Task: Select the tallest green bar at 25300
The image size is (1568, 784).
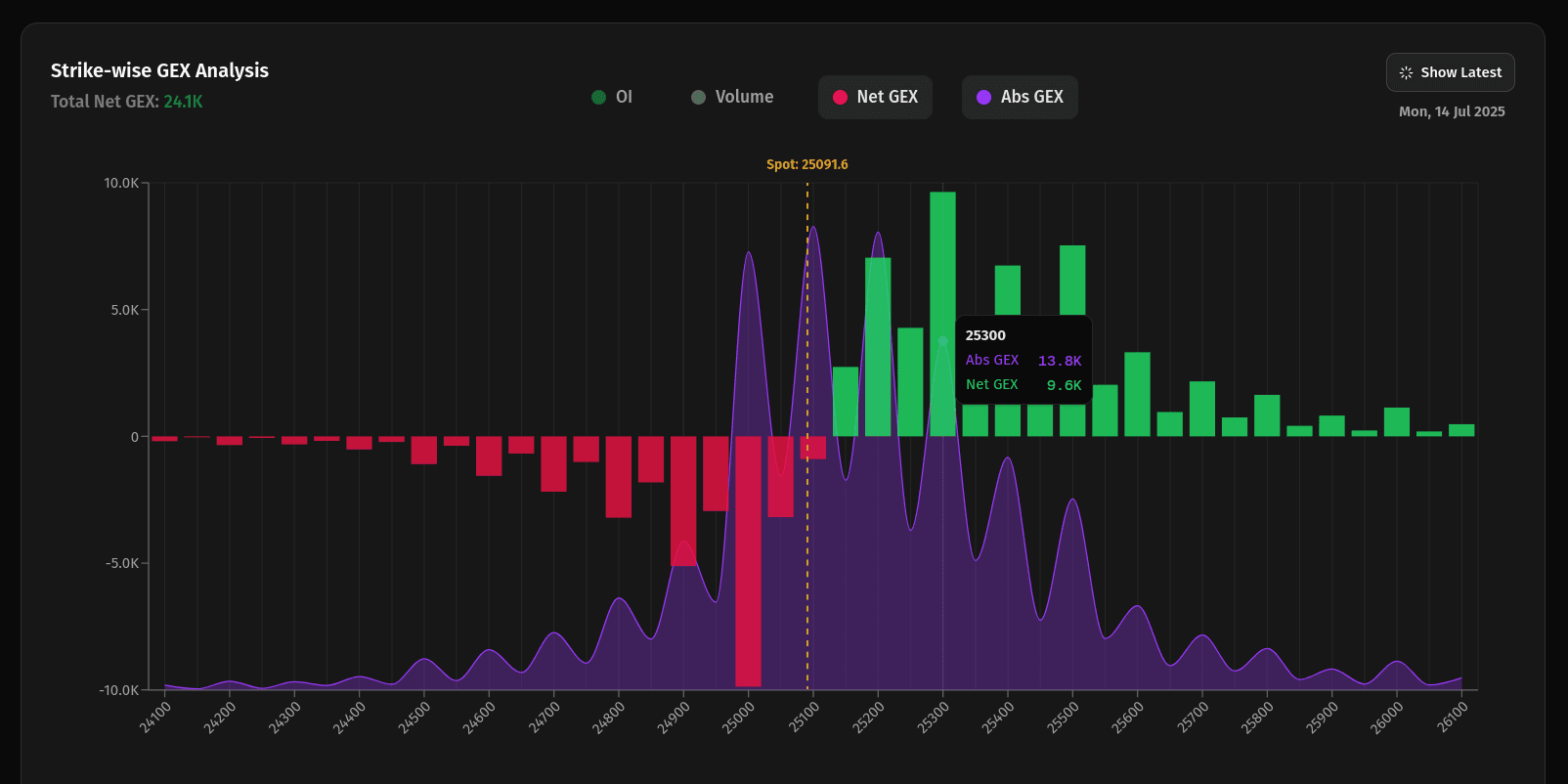Action: pyautogui.click(x=942, y=254)
